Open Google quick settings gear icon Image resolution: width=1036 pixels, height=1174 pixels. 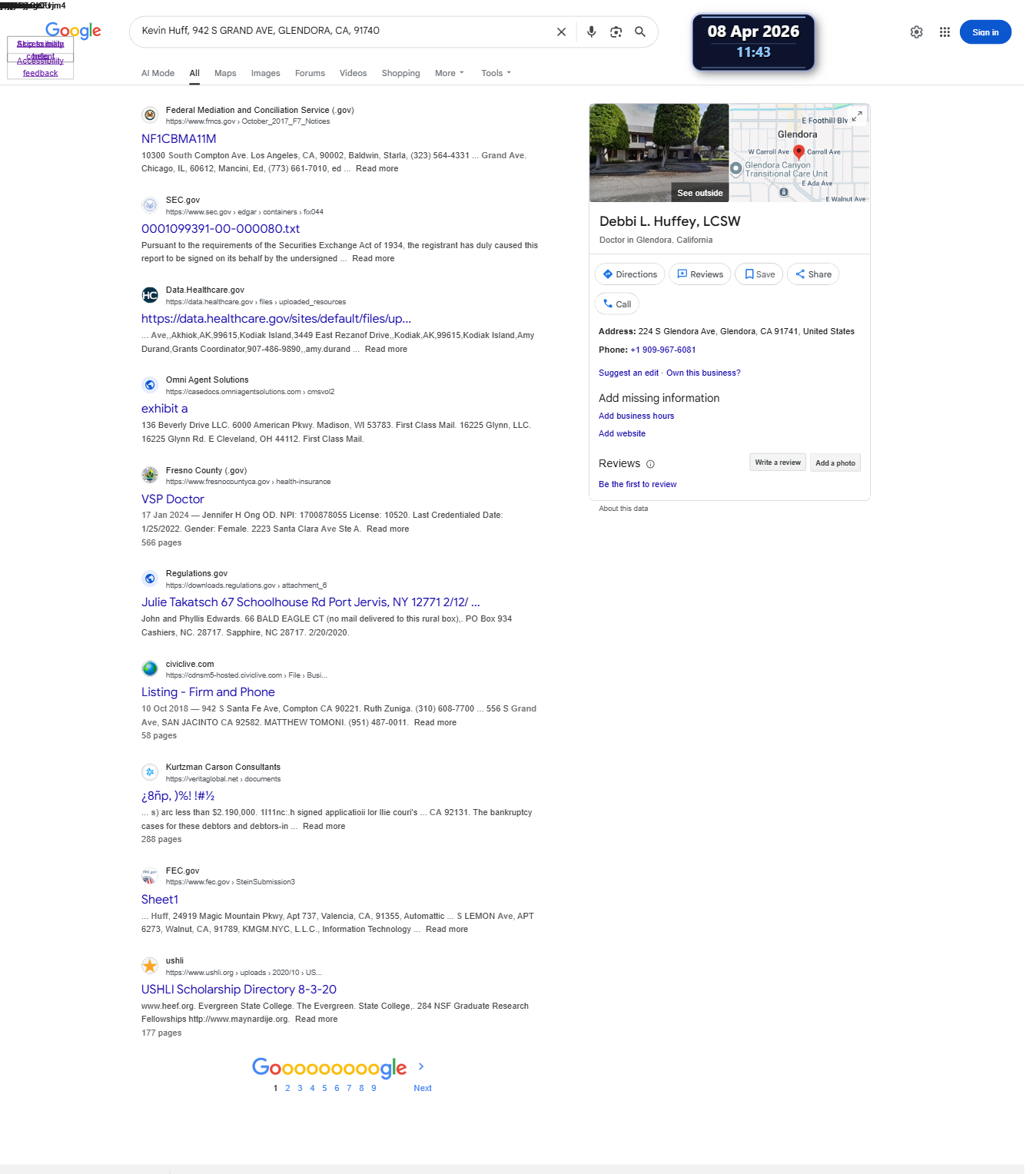[916, 32]
